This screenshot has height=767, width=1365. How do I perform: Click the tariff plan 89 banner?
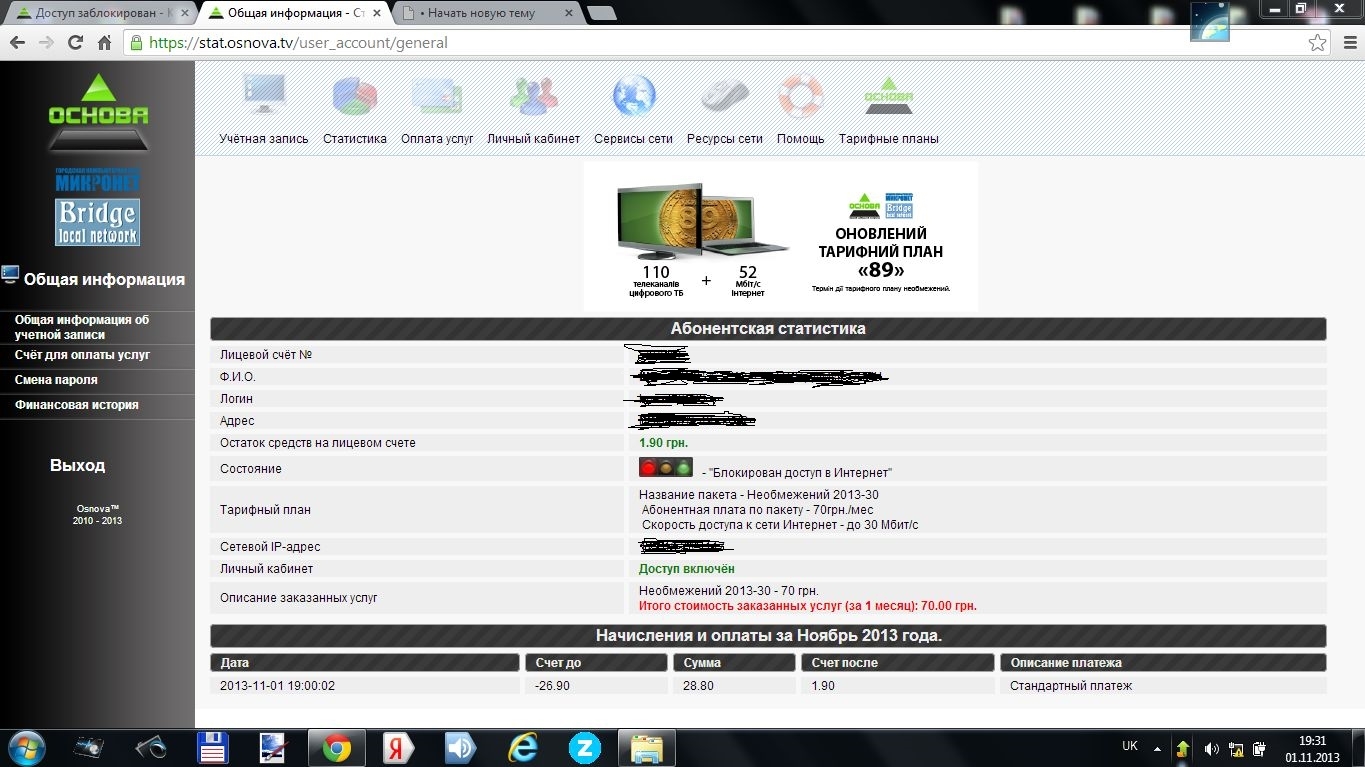780,236
